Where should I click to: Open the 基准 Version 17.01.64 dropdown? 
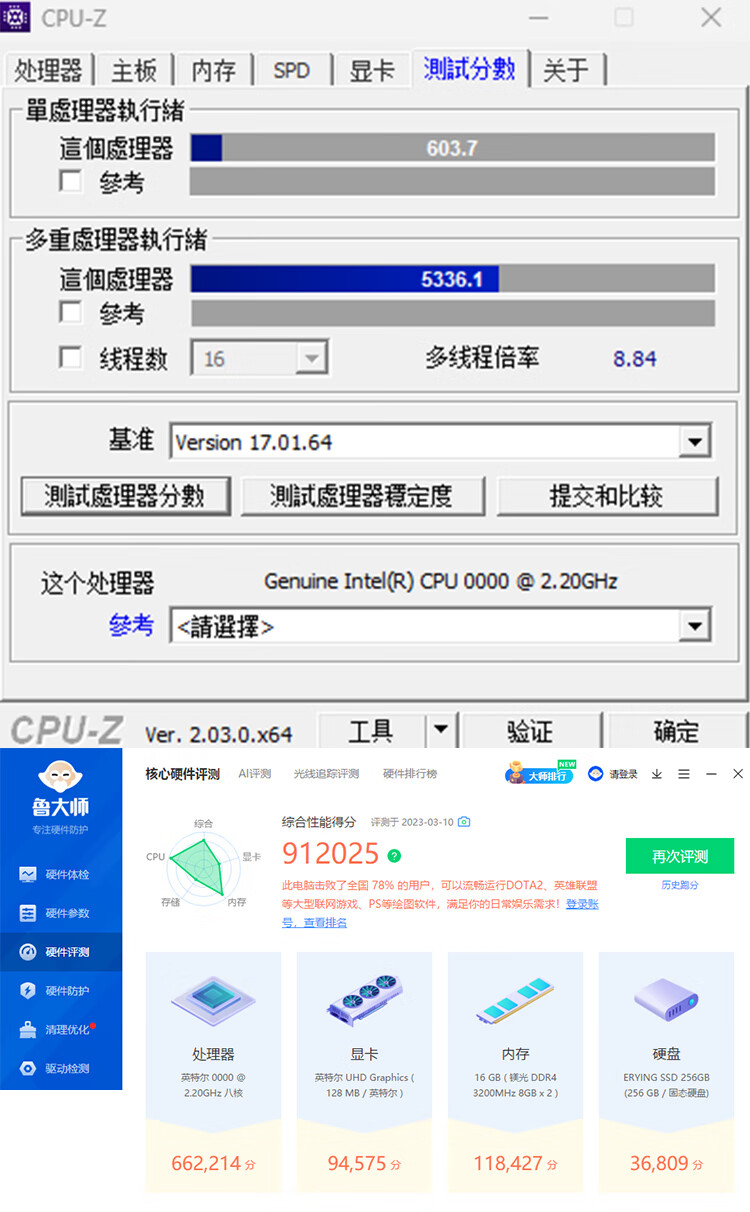[694, 441]
